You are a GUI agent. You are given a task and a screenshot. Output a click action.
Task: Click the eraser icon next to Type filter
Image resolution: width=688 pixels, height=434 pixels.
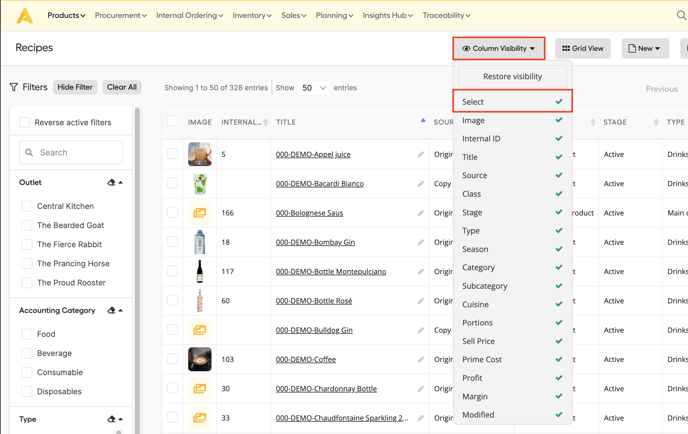tap(111, 419)
